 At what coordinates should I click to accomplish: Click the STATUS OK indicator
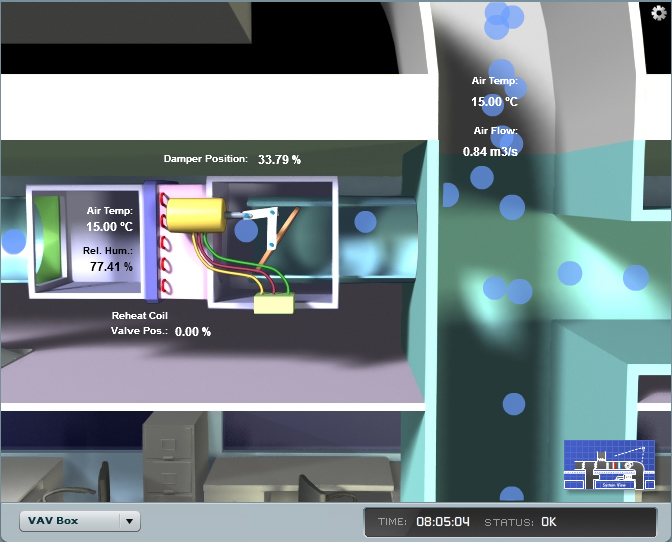[x=549, y=521]
